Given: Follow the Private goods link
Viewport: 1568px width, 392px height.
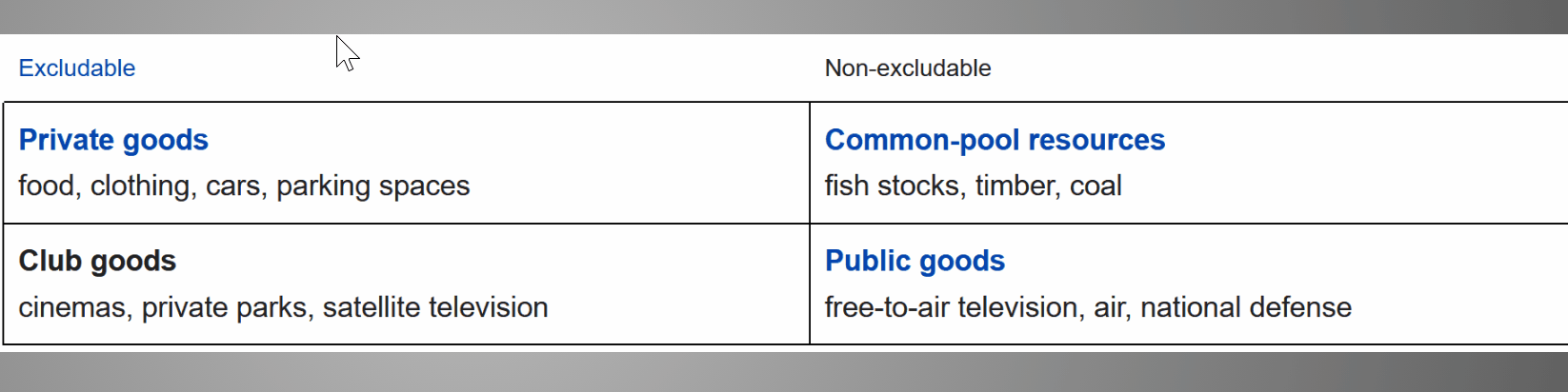Looking at the screenshot, I should pyautogui.click(x=113, y=140).
